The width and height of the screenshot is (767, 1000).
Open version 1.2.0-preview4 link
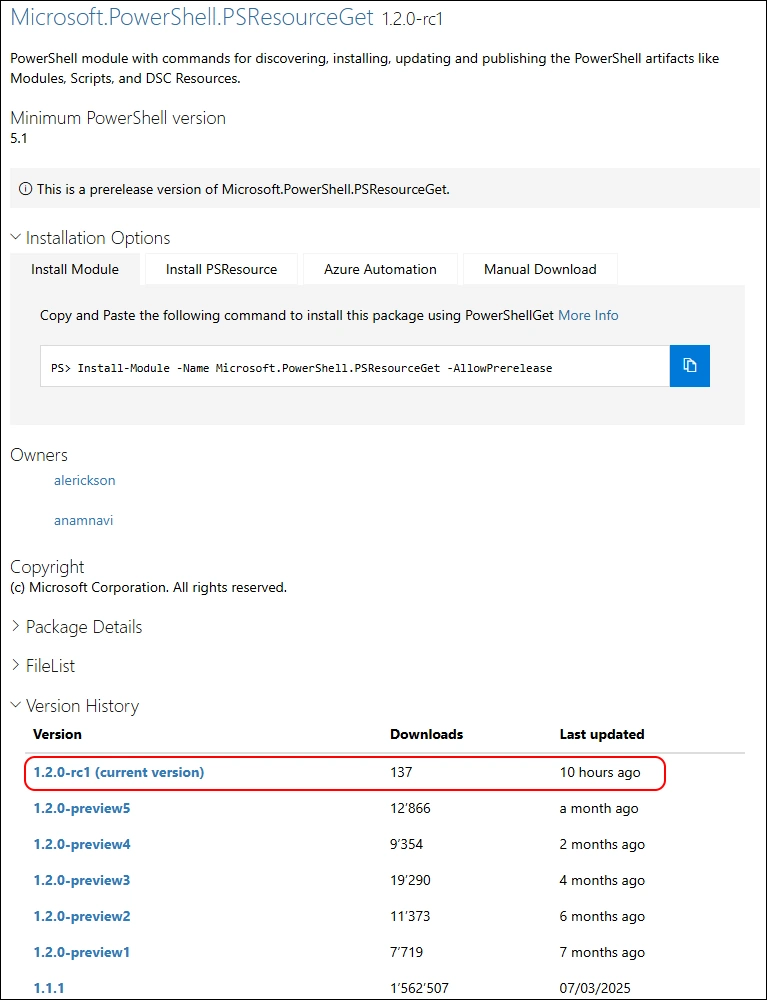(x=82, y=844)
